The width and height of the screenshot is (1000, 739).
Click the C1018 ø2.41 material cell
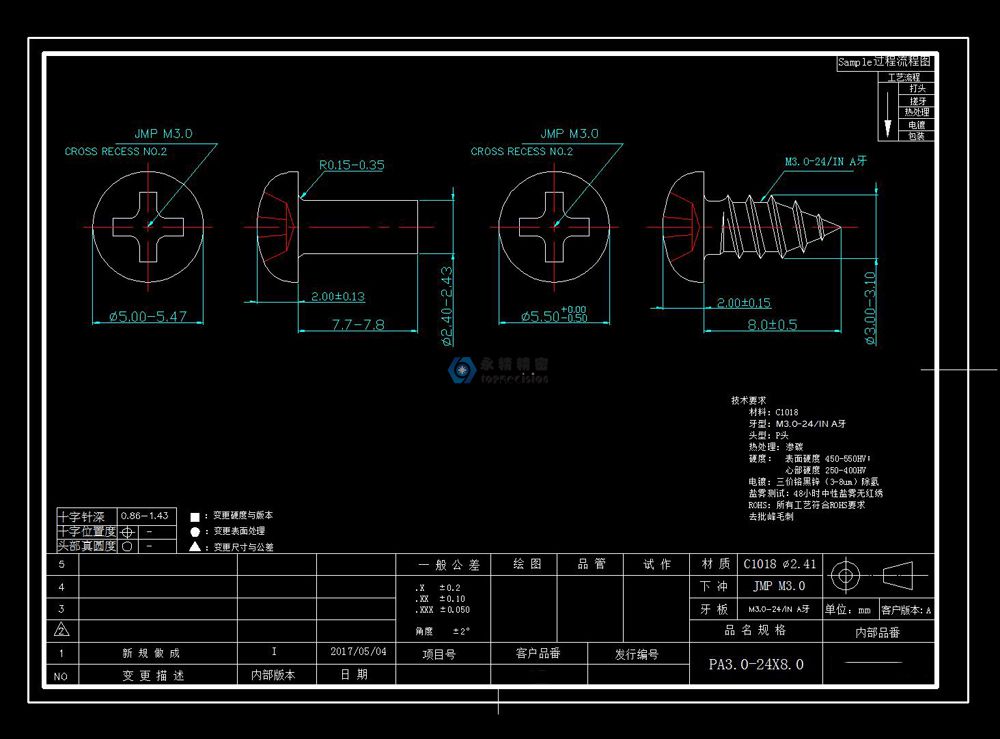[x=779, y=564]
